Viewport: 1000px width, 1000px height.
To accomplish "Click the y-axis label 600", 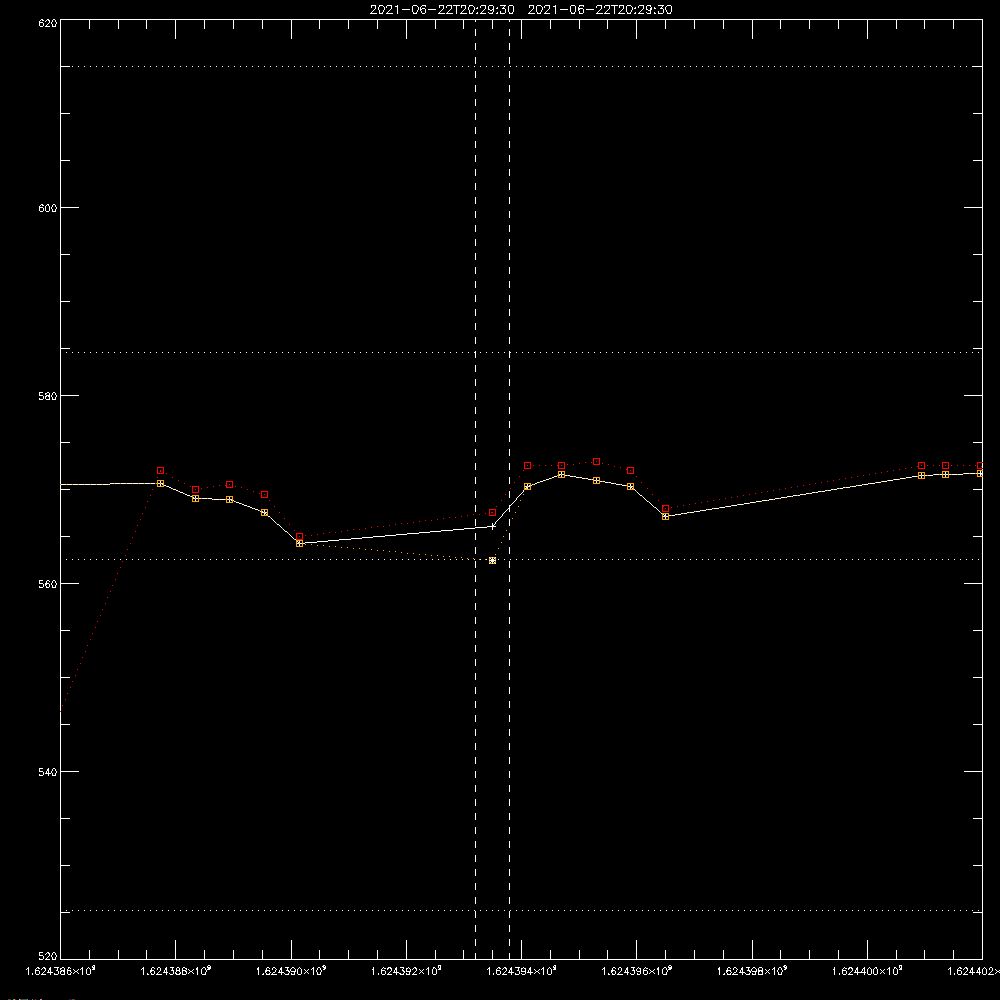I will coord(48,208).
